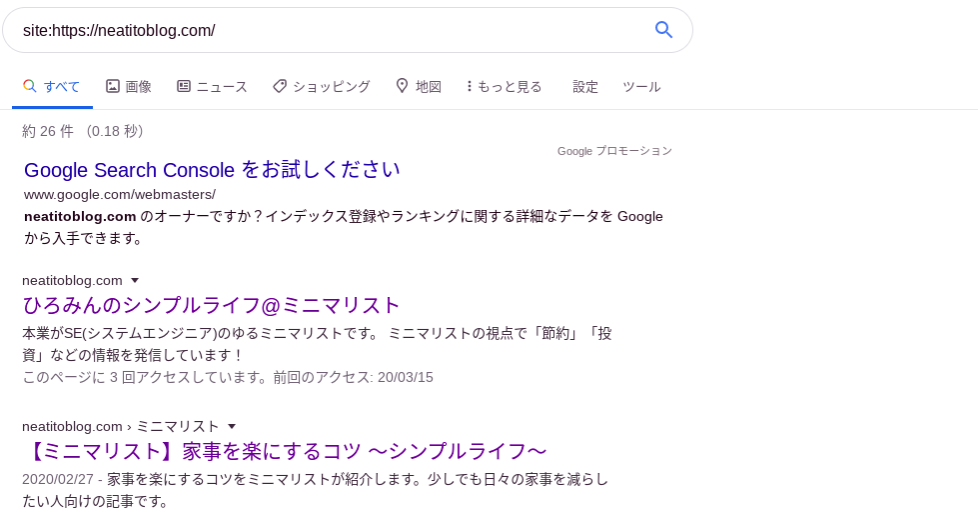The height and width of the screenshot is (525, 978).
Task: Select the 画像 images tab
Action: pos(128,87)
